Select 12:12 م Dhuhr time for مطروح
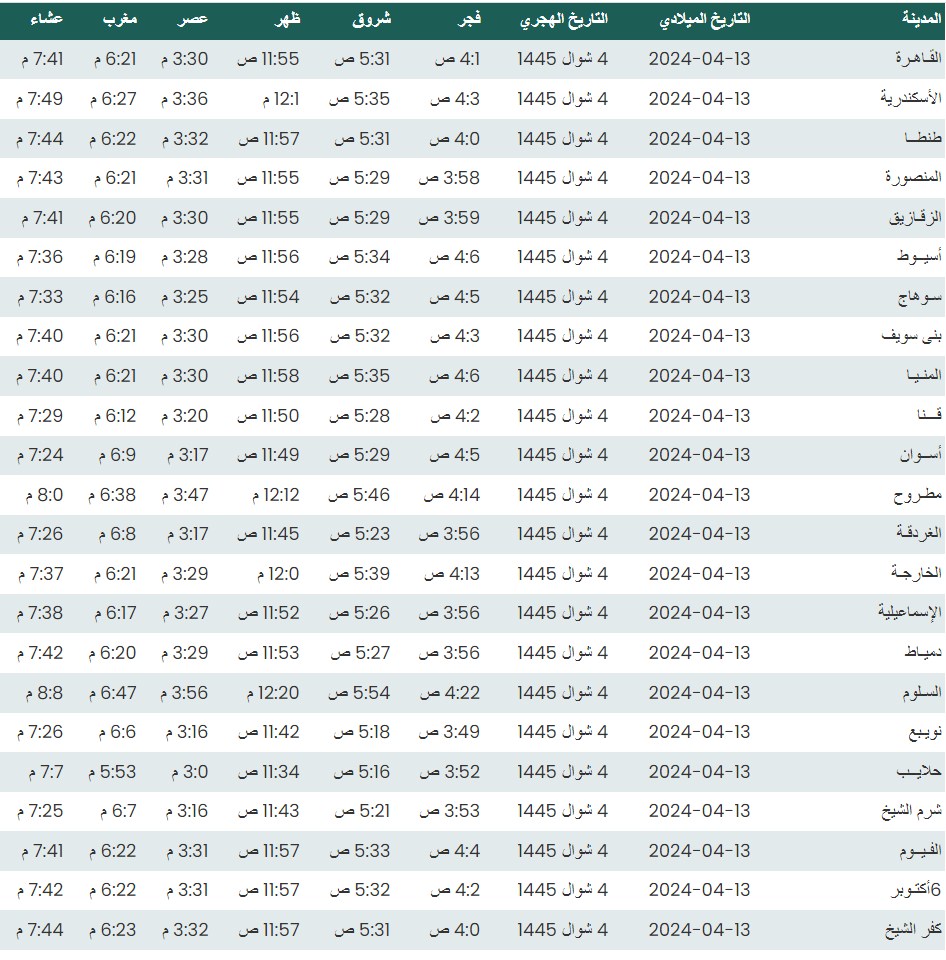The width and height of the screenshot is (946, 960). [x=267, y=494]
